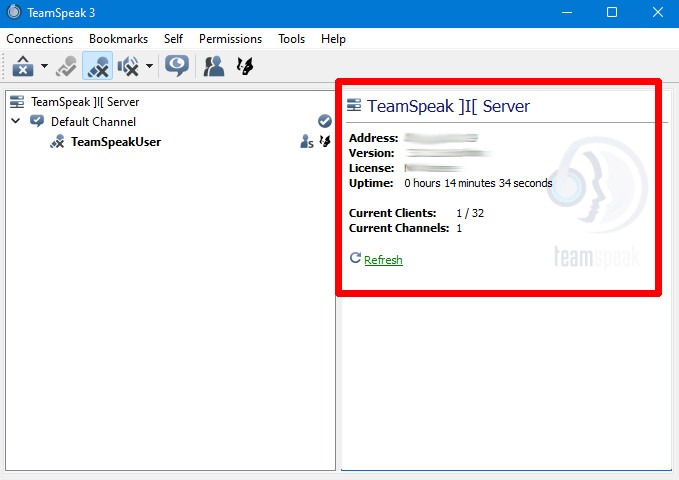Open the disconnect dropdown arrow
The width and height of the screenshot is (679, 480).
[44, 66]
